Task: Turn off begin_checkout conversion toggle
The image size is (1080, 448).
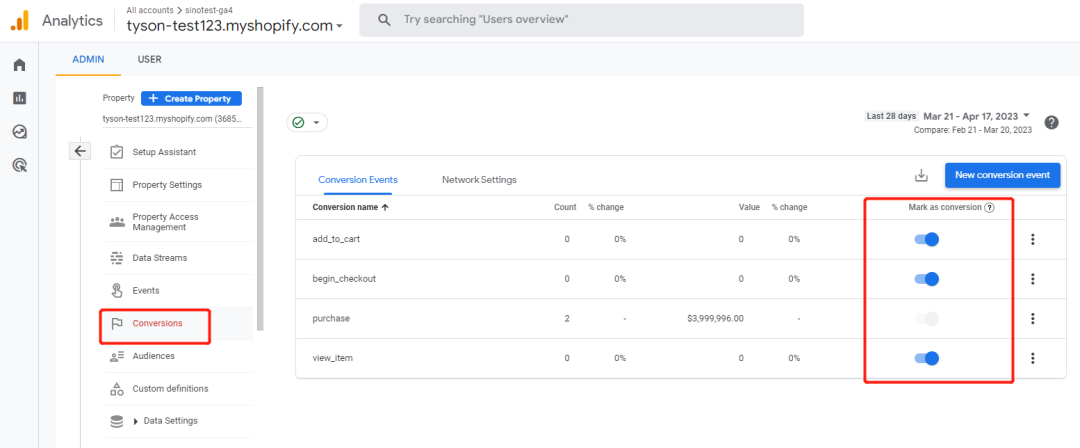Action: click(x=927, y=279)
